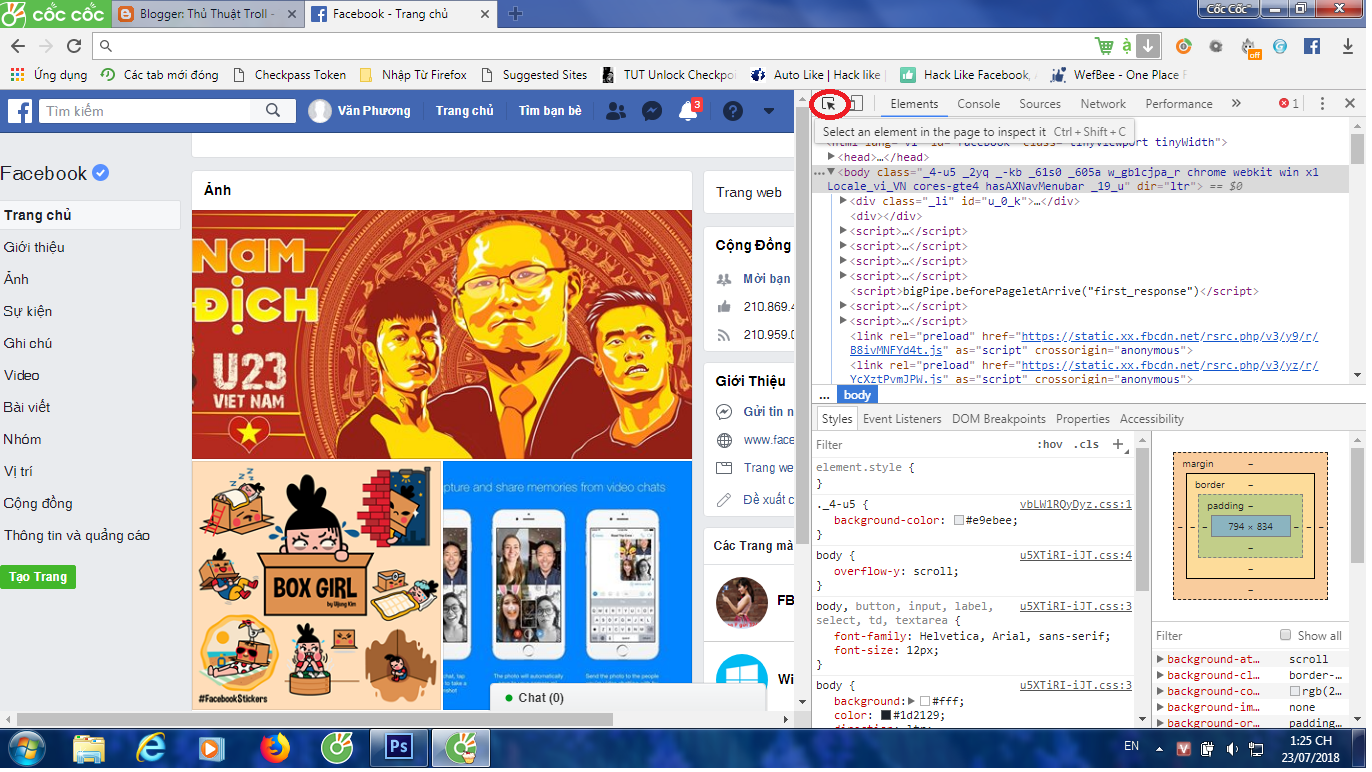Open the Accessibility pane tab

pos(1152,419)
